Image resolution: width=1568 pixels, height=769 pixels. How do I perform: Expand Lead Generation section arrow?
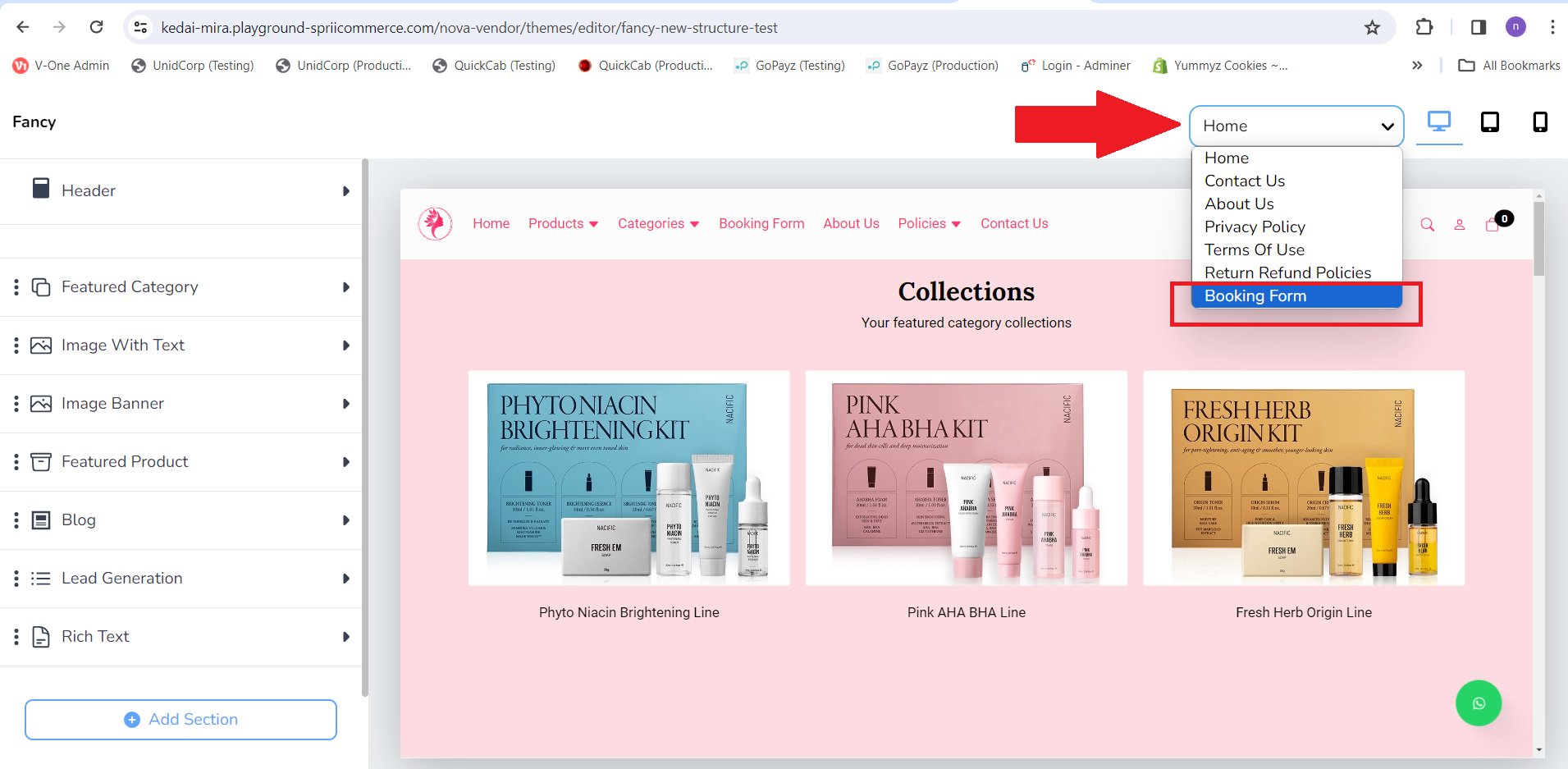[x=346, y=579]
